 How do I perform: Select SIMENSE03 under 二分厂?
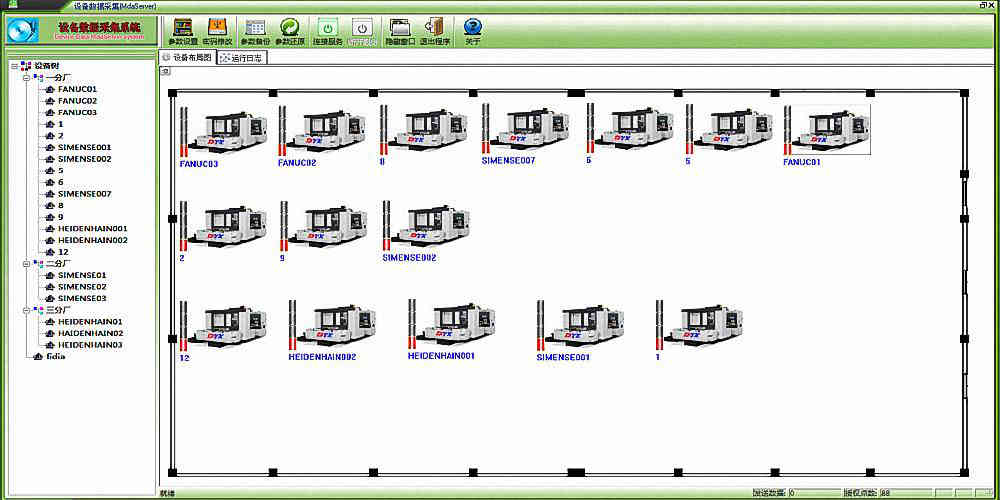point(82,298)
